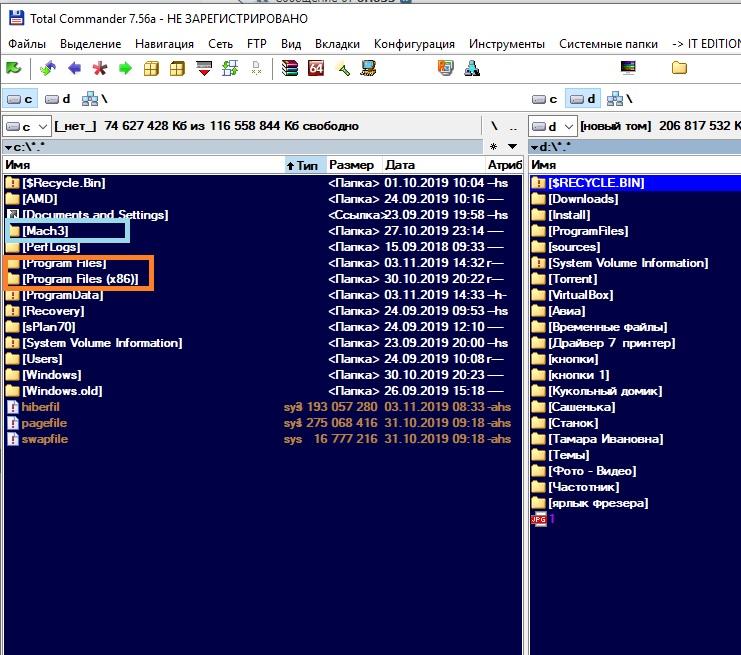Select drive d button in left panel

coord(58,99)
